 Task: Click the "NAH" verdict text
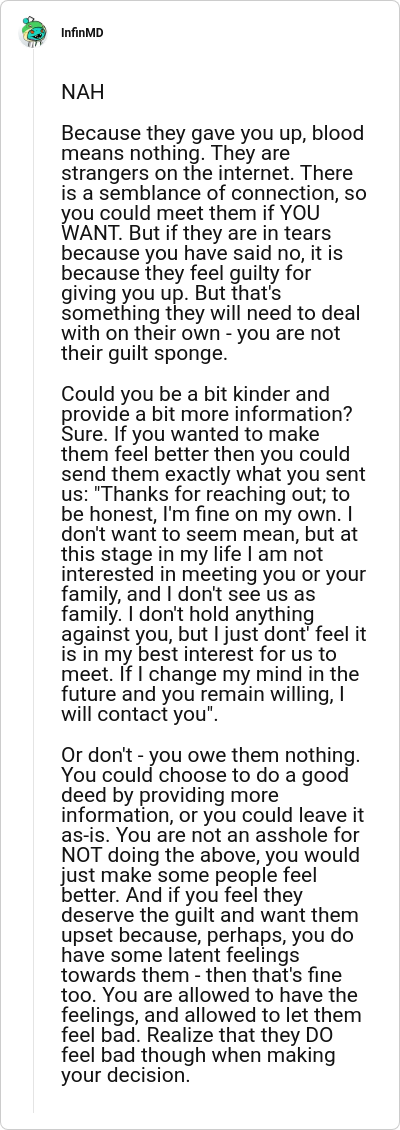point(83,92)
